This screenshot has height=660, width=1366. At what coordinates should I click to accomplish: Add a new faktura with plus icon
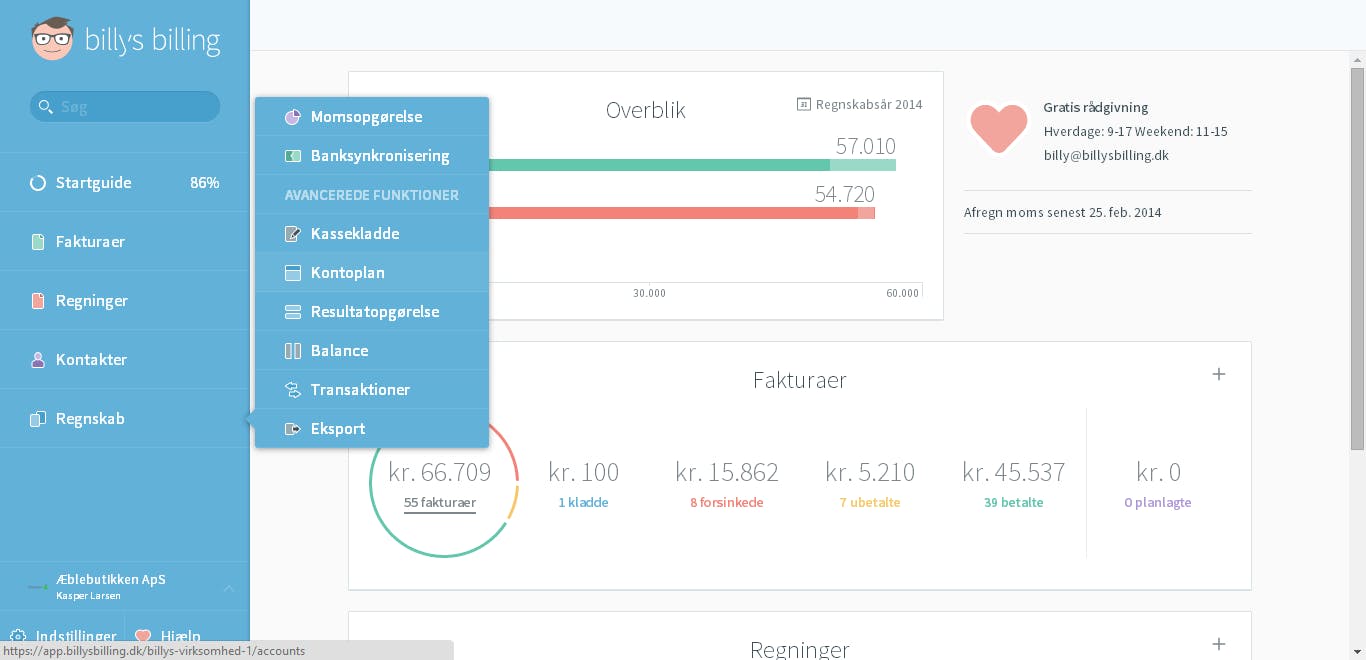[1218, 374]
